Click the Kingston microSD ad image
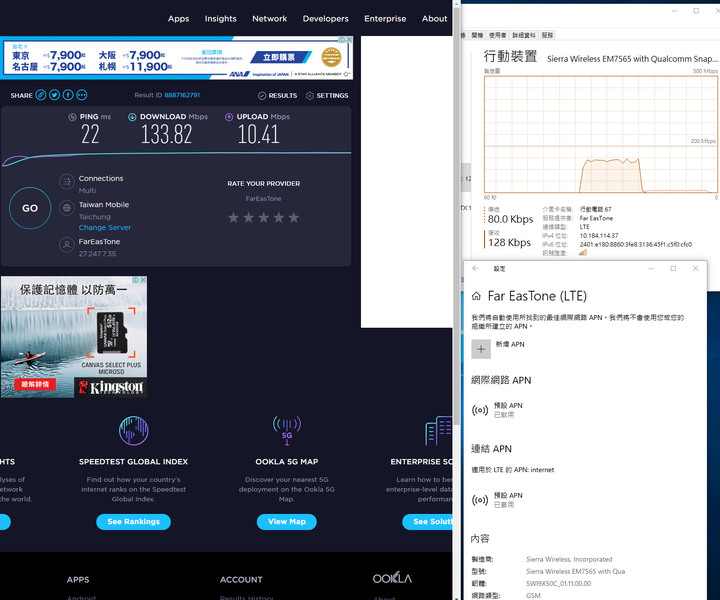Screen dimensions: 720x600 click(x=74, y=336)
